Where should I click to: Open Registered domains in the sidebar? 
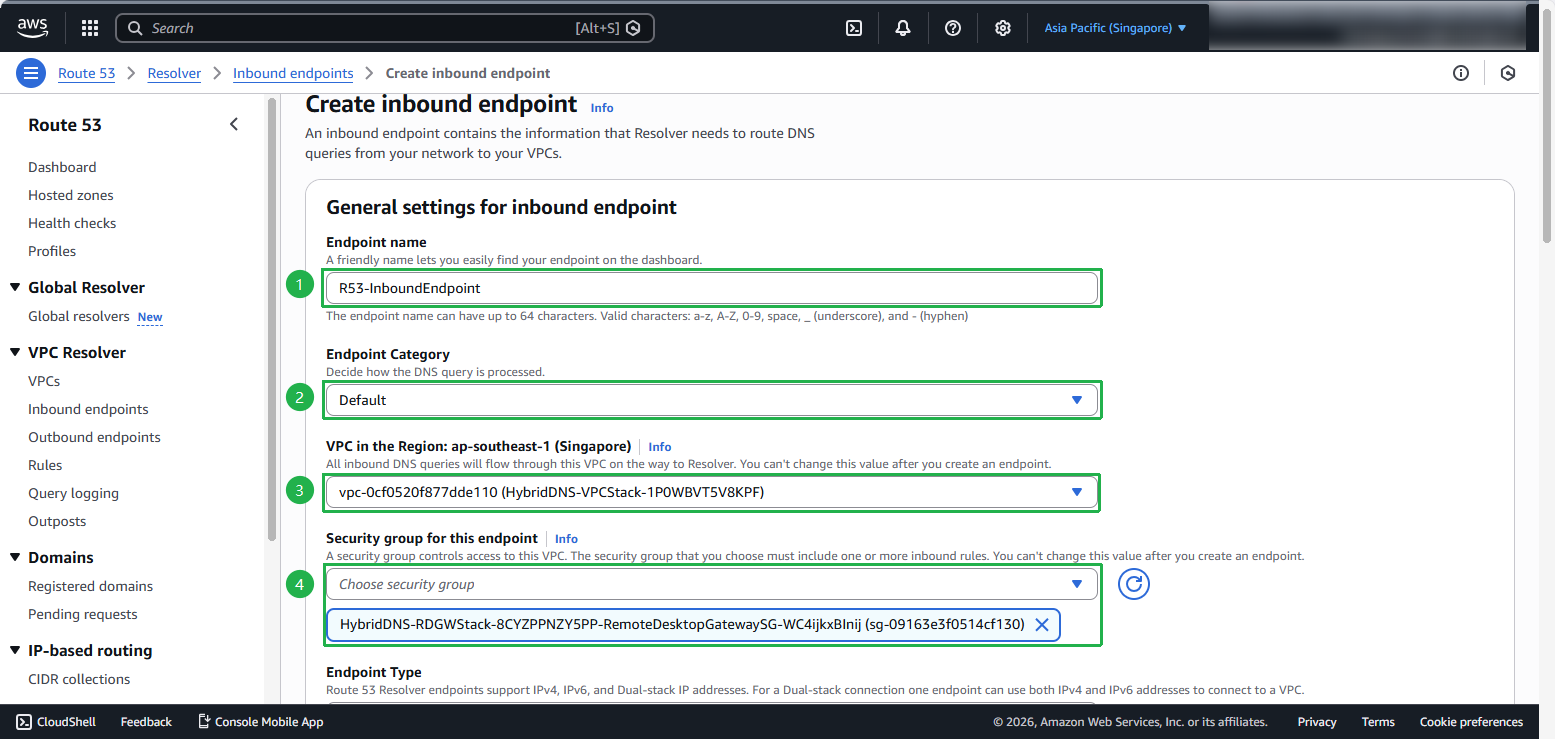click(x=91, y=586)
